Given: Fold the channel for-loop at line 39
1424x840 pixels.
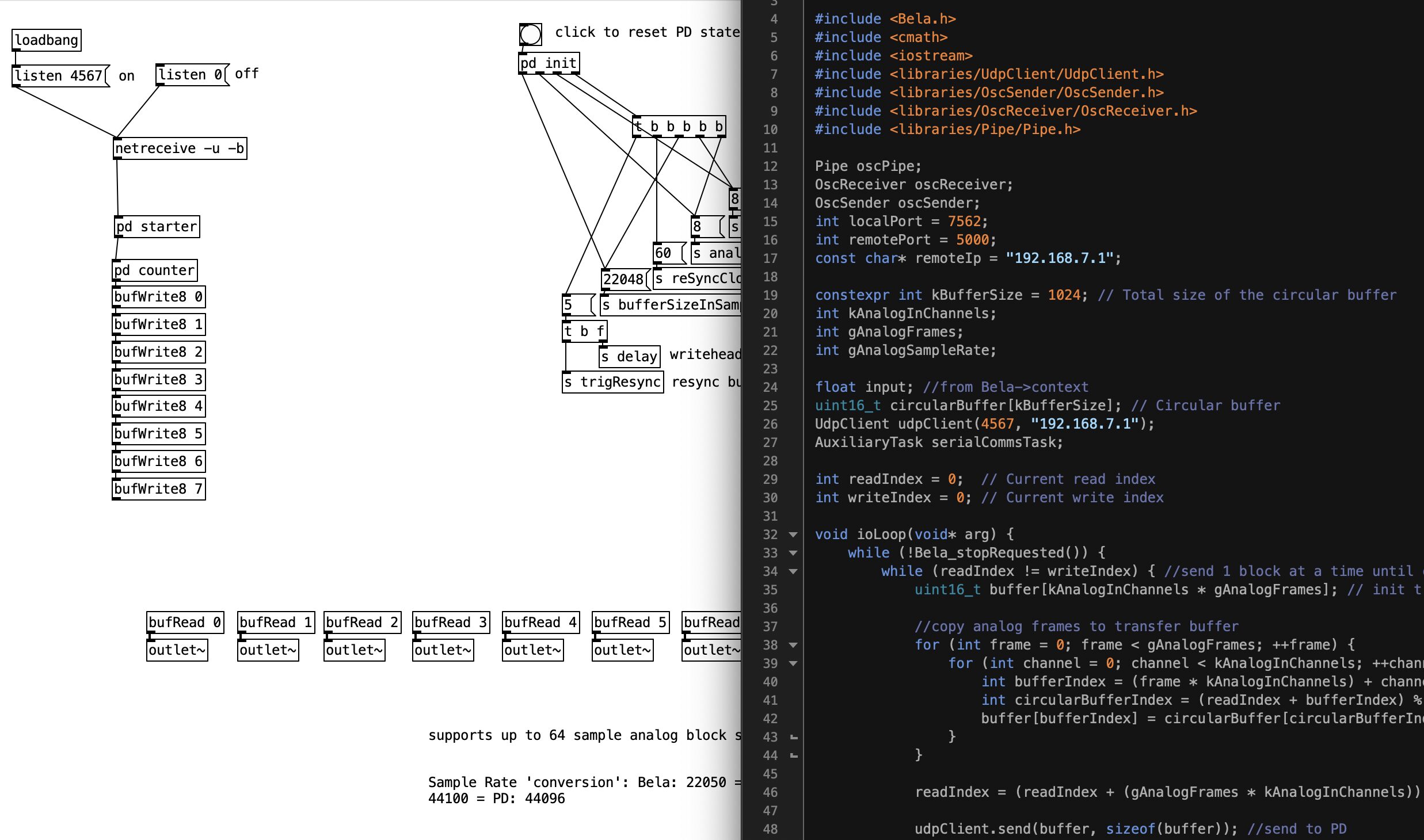Looking at the screenshot, I should (793, 663).
